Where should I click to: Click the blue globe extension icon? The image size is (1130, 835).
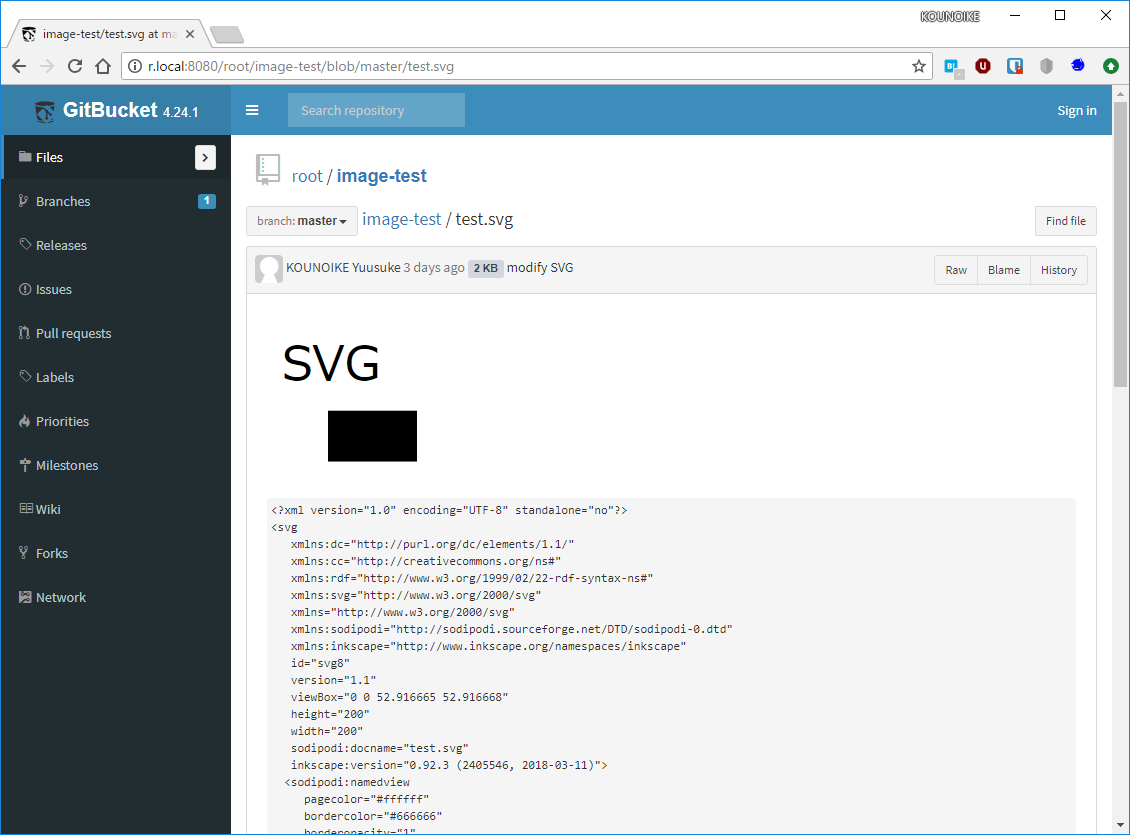tap(1078, 66)
